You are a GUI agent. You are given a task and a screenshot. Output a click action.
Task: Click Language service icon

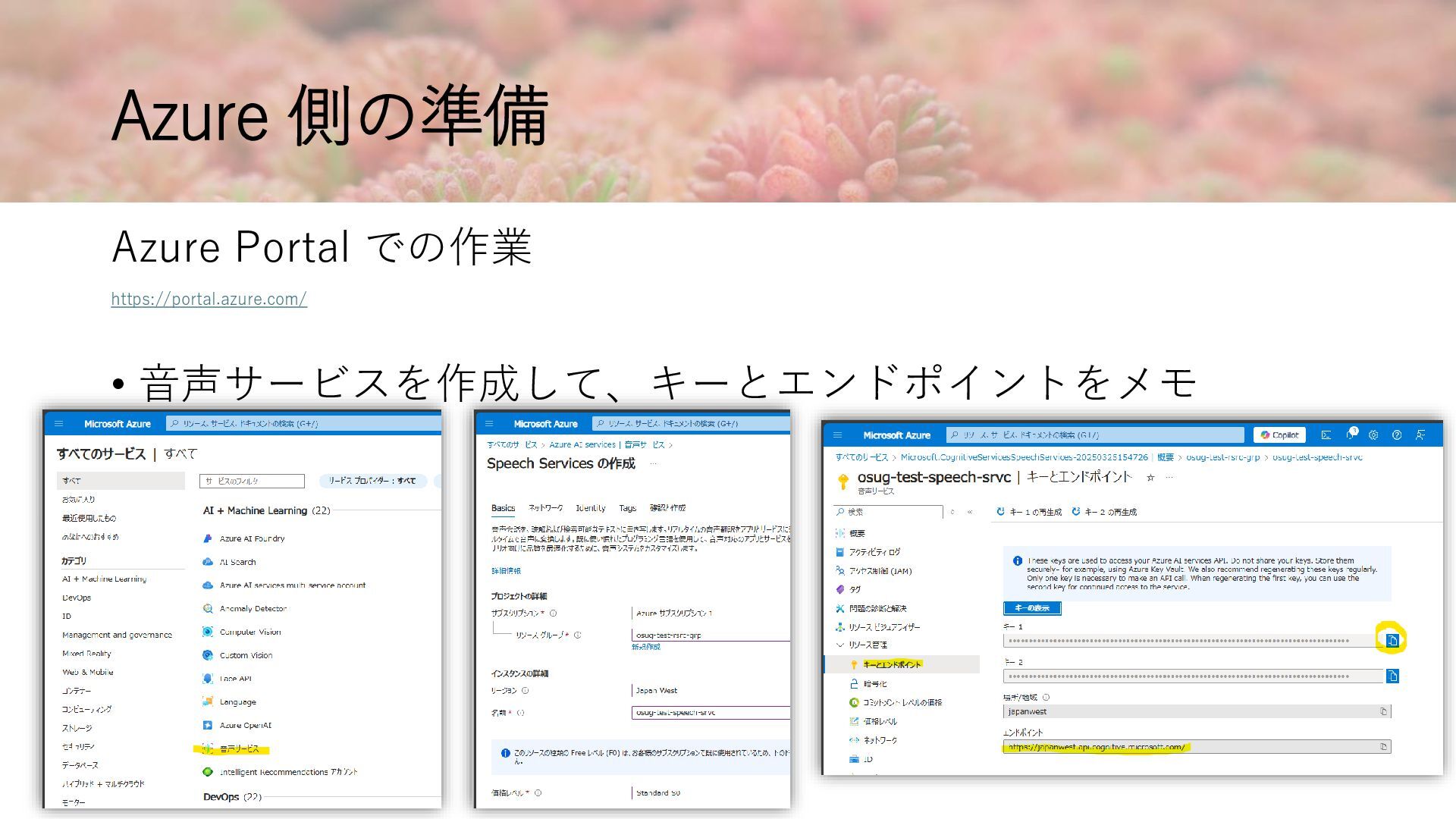click(x=208, y=702)
